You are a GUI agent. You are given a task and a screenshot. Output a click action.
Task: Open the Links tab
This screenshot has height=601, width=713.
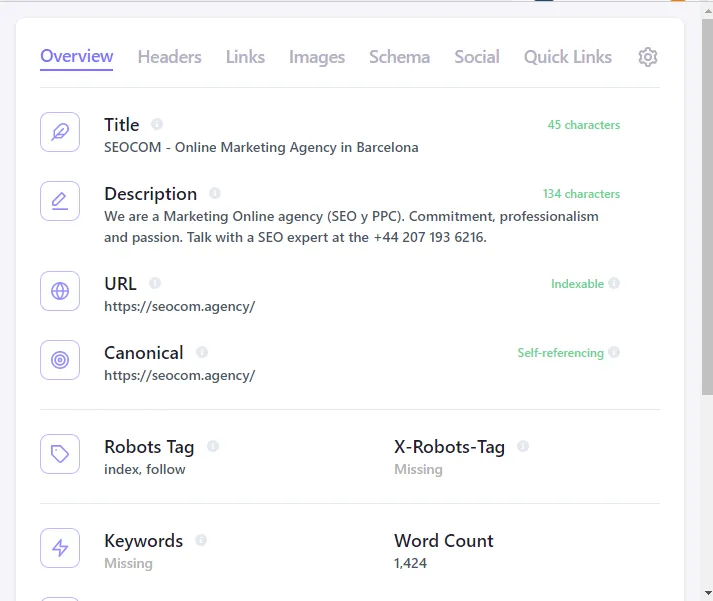point(245,57)
